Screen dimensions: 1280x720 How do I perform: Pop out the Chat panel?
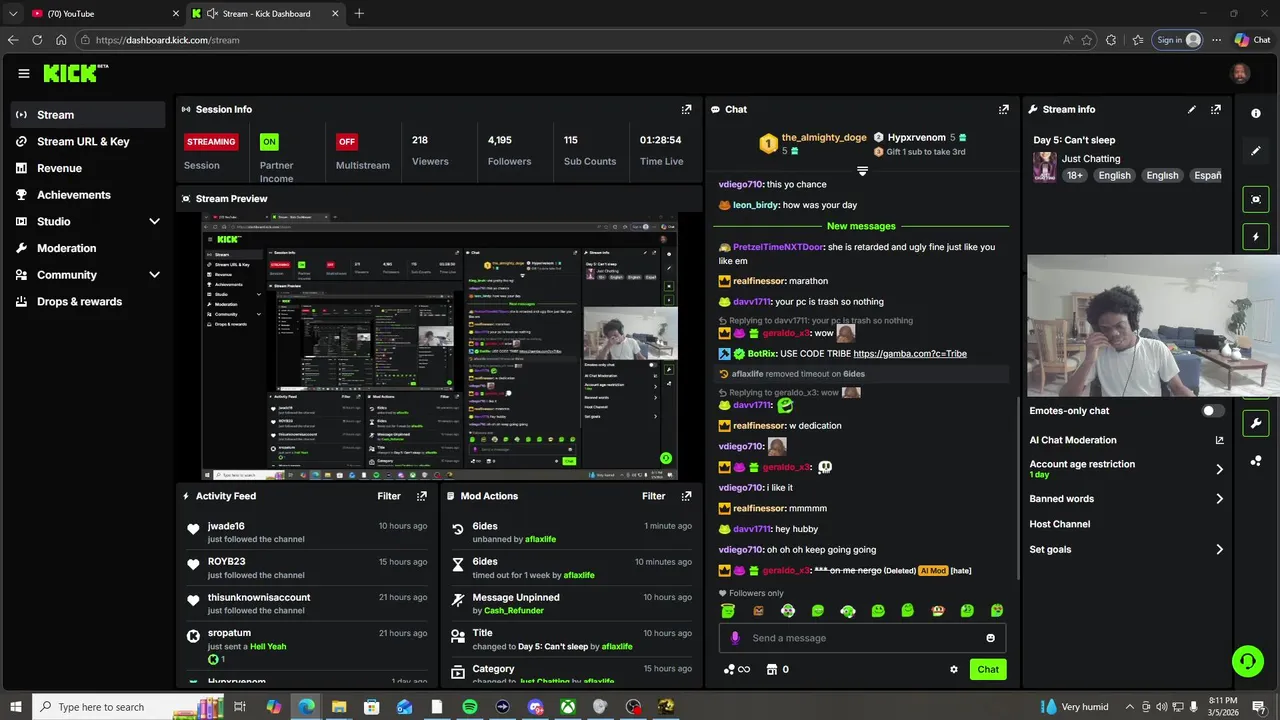(1004, 109)
